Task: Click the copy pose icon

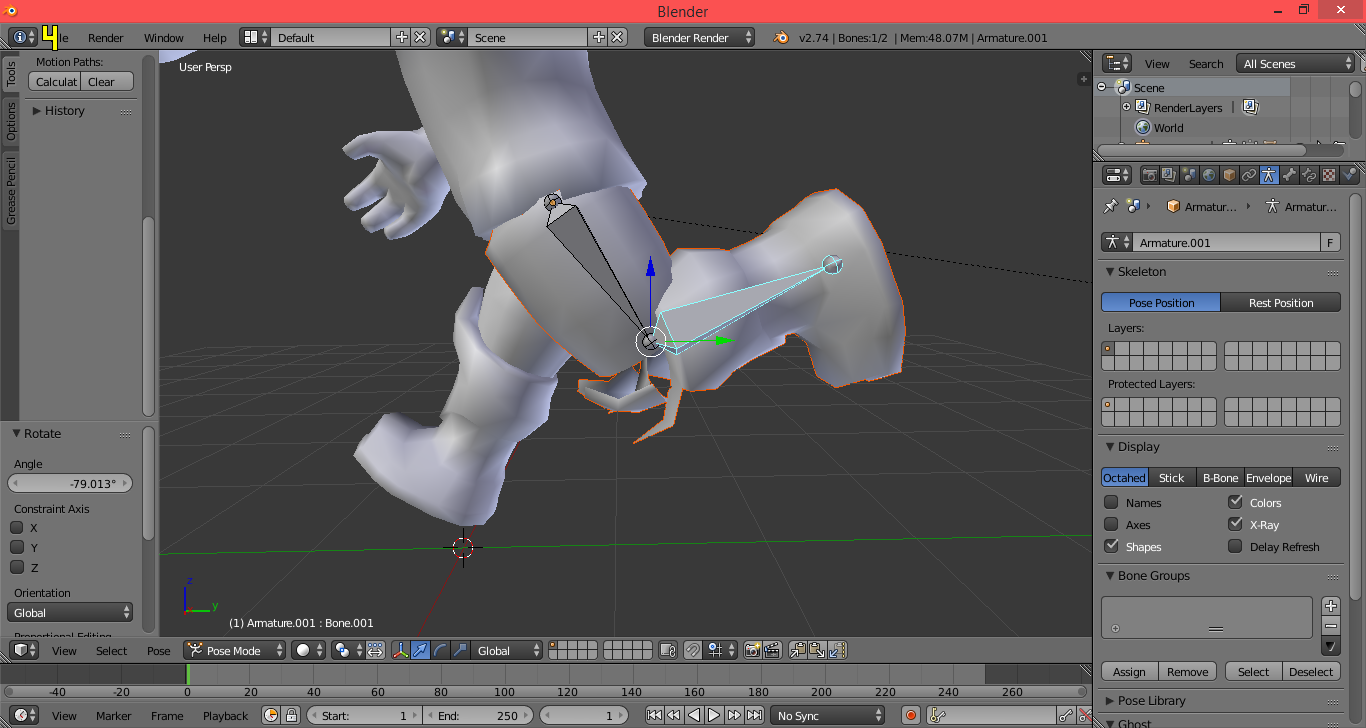Action: click(798, 651)
